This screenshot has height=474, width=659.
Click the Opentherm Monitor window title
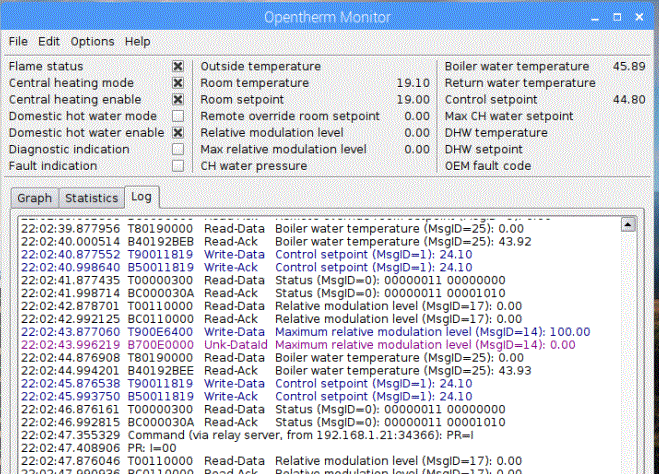[x=327, y=17]
